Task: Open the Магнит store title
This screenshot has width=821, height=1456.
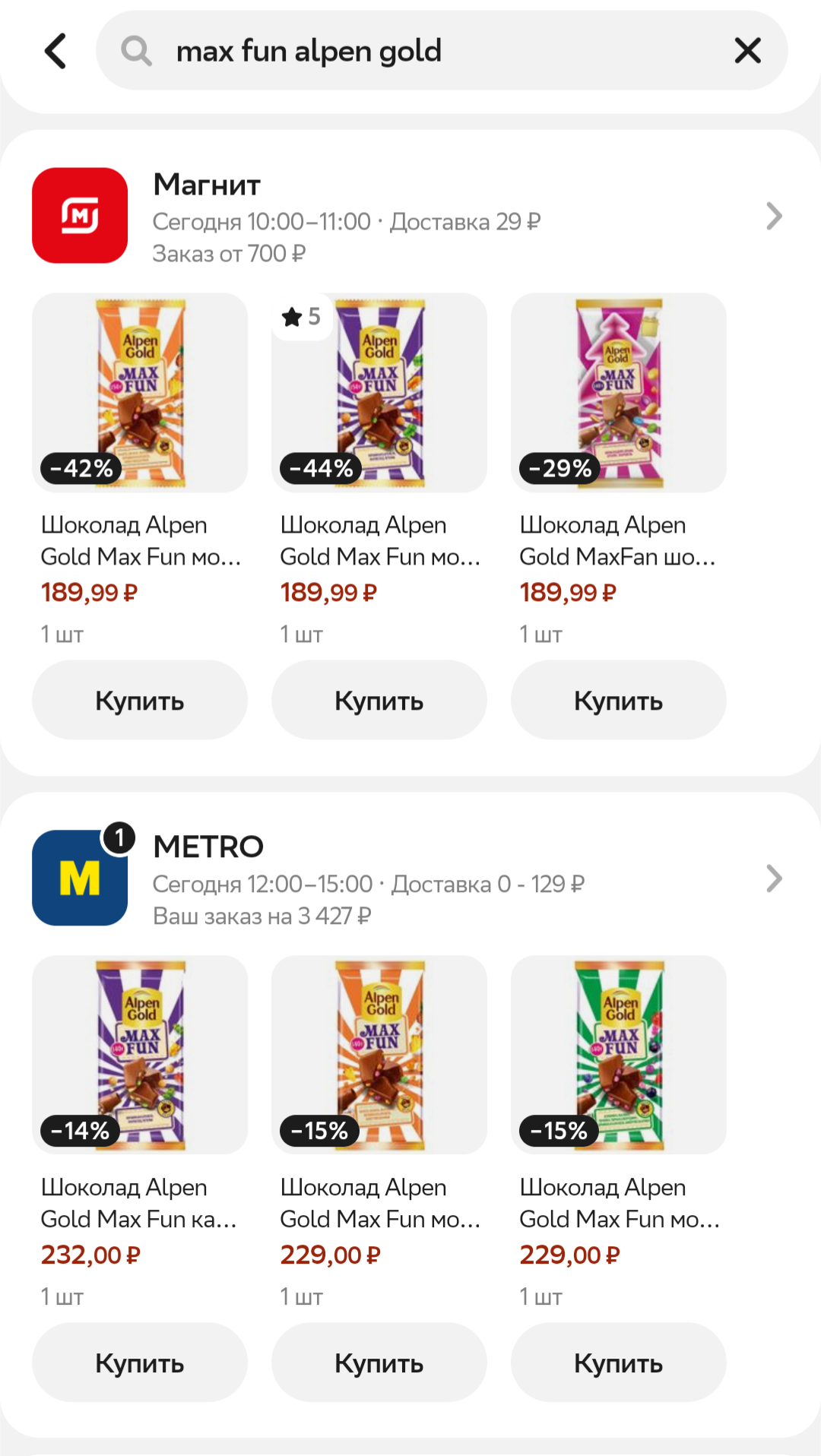Action: pos(207,185)
